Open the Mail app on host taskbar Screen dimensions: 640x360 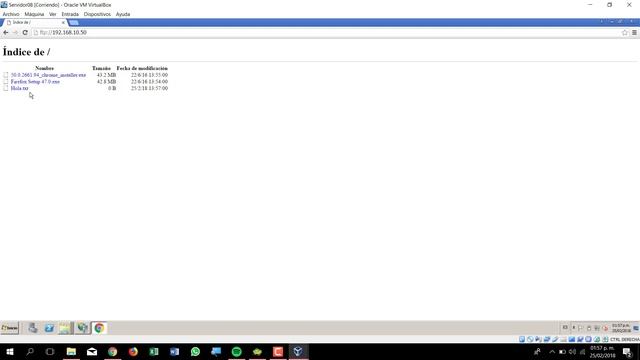click(x=92, y=352)
